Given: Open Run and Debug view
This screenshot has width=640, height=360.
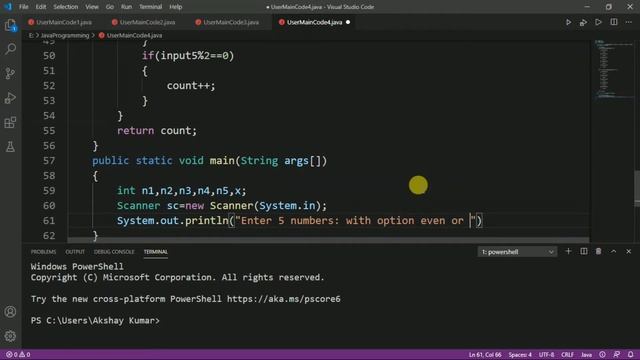Looking at the screenshot, I should click(x=10, y=98).
